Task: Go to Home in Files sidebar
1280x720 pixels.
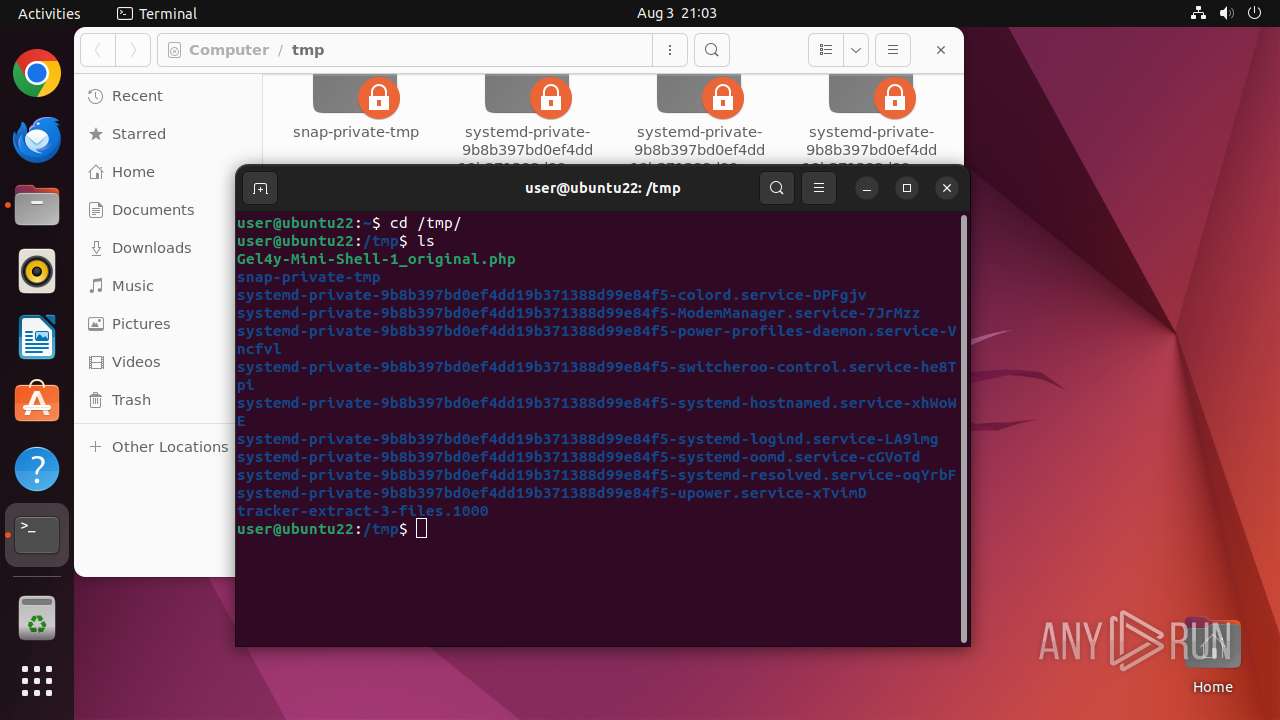Action: point(168,172)
